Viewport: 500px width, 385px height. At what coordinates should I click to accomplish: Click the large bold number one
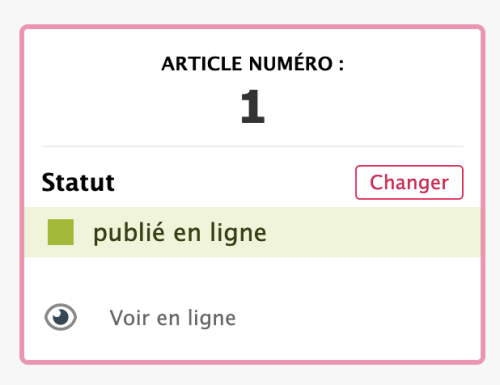pos(253,107)
